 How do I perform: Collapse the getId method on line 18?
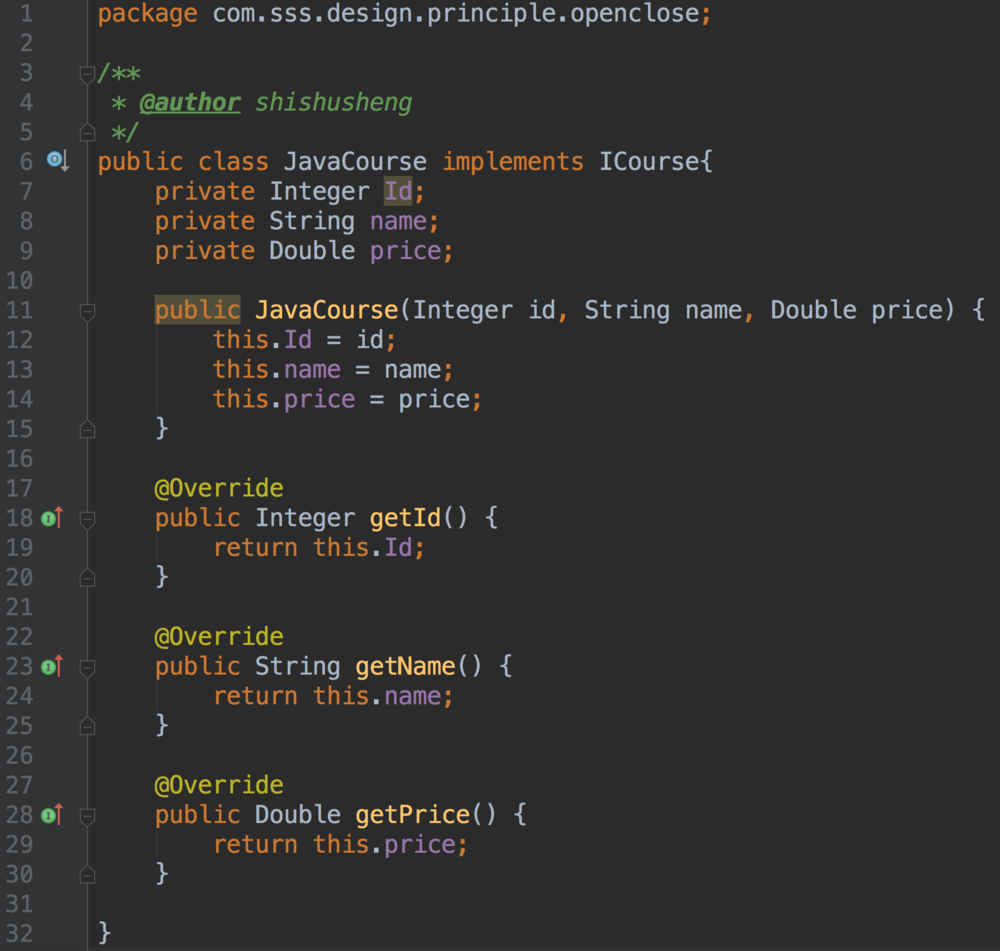[x=87, y=520]
